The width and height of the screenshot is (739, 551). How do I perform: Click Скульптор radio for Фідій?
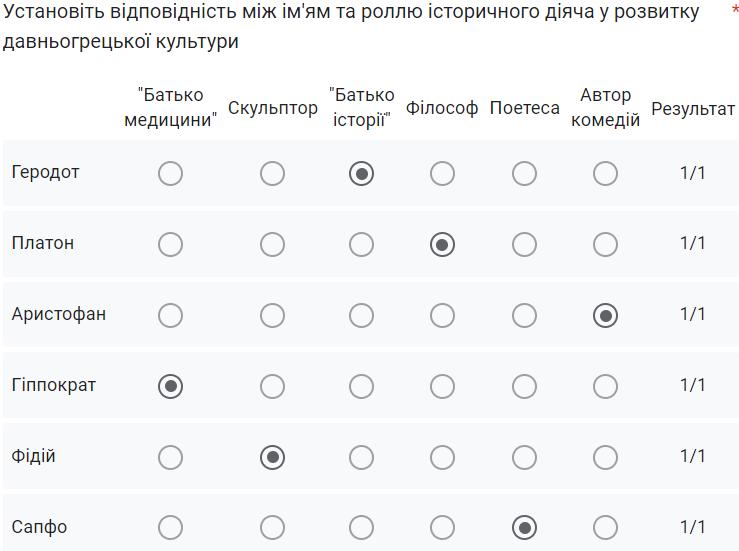click(272, 457)
